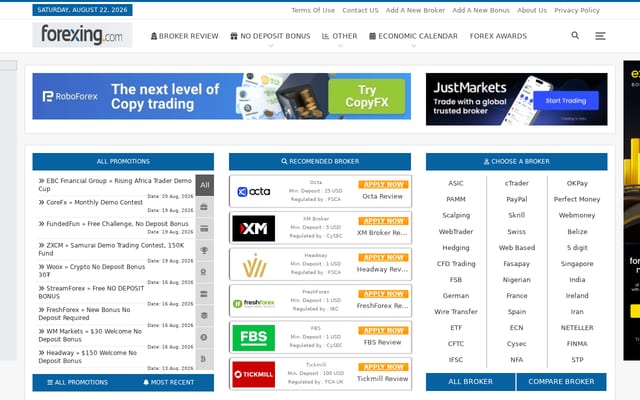Click Start Trading on JustMarkets banner
The width and height of the screenshot is (640, 400).
tap(566, 100)
